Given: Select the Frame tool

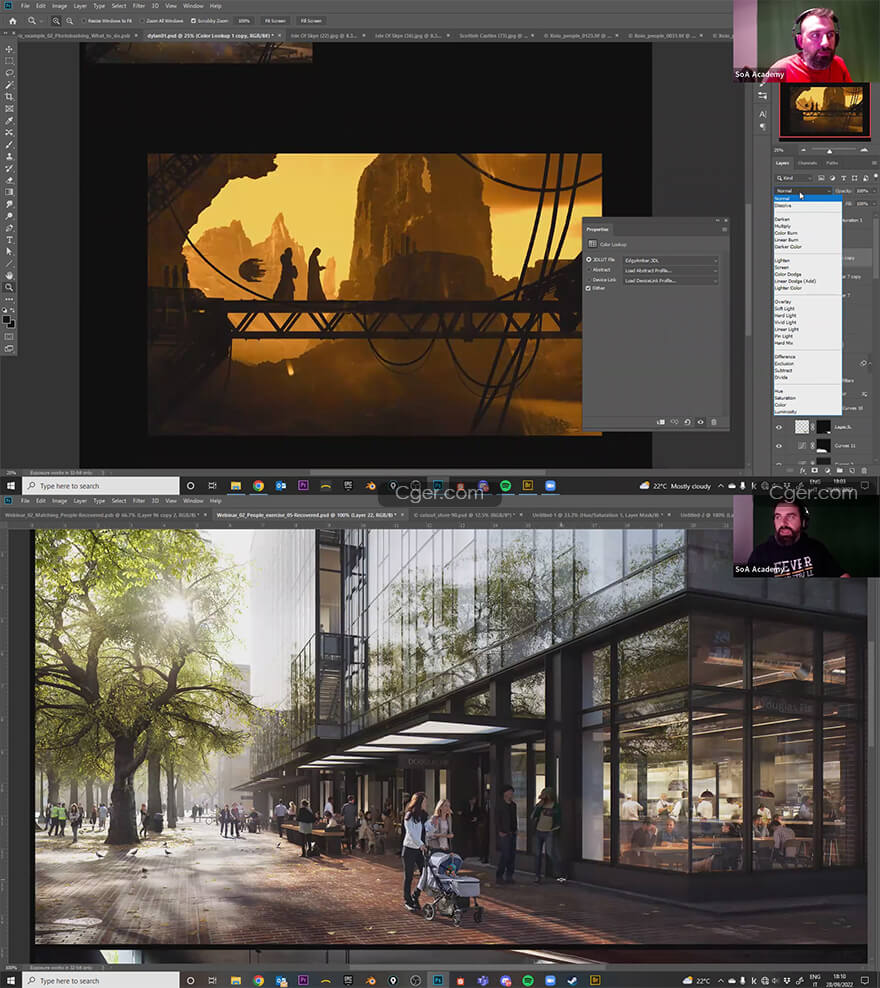Looking at the screenshot, I should tap(9, 109).
